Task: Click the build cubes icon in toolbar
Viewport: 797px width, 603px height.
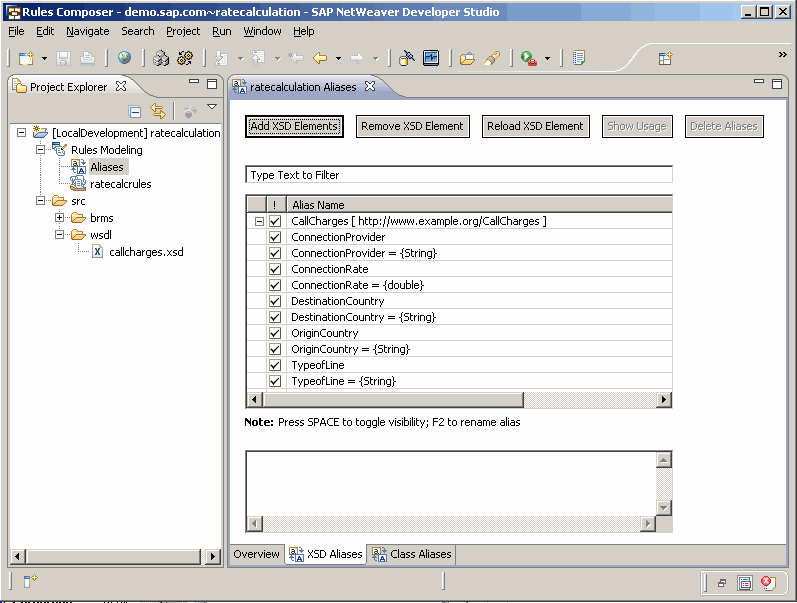Action: point(161,58)
